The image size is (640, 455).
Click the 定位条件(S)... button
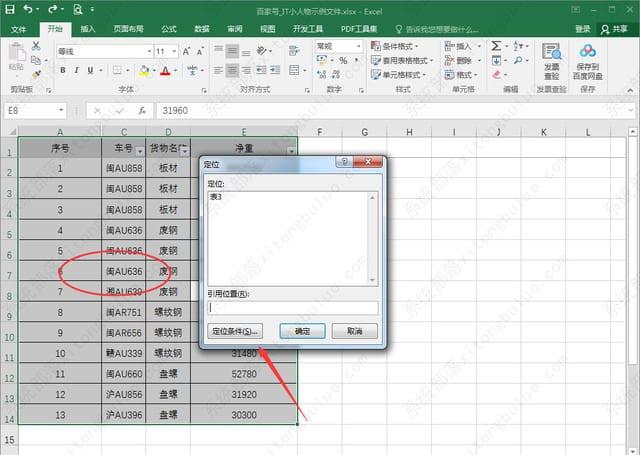(235, 331)
